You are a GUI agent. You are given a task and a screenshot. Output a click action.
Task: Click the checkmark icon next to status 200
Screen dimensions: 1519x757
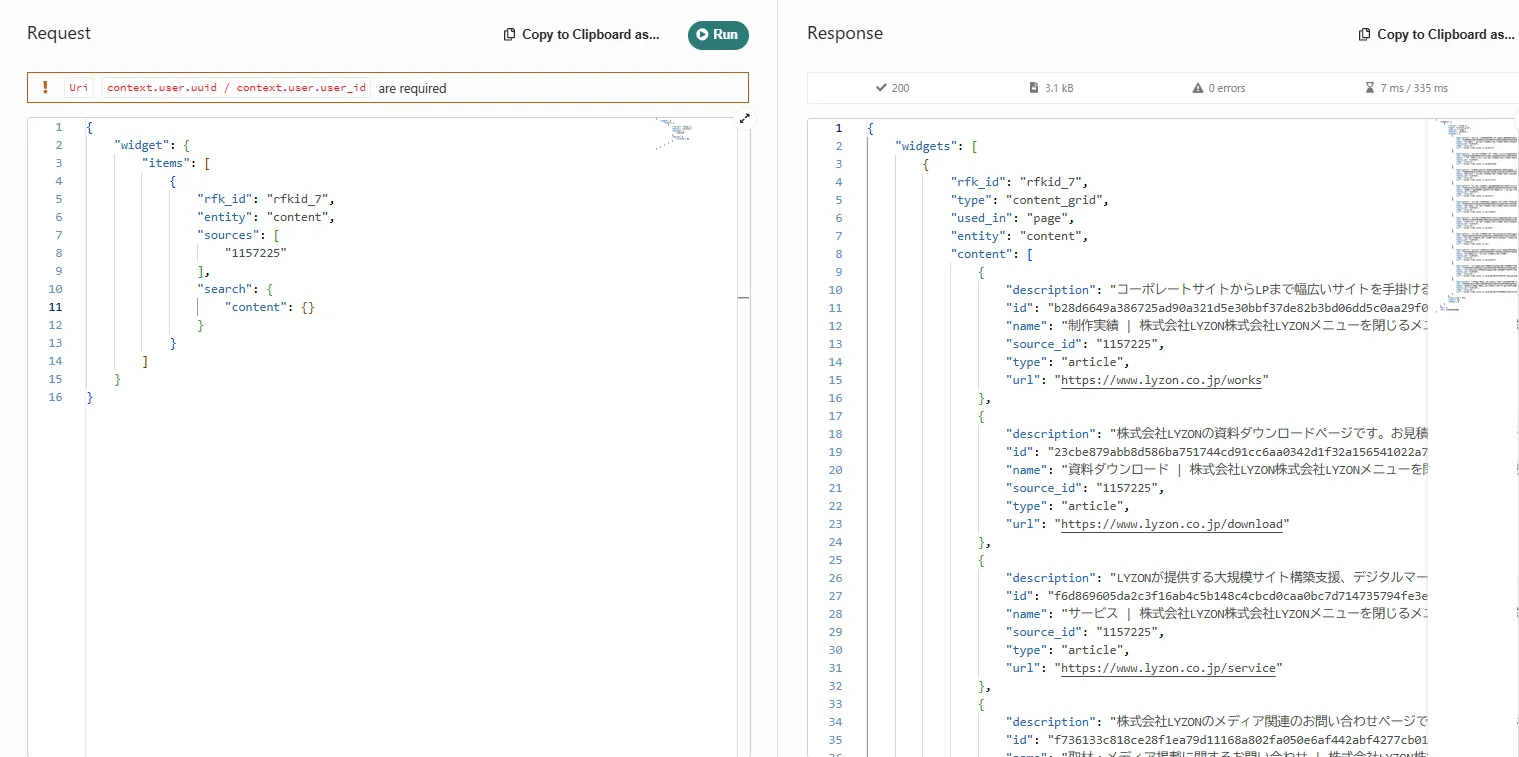click(881, 88)
